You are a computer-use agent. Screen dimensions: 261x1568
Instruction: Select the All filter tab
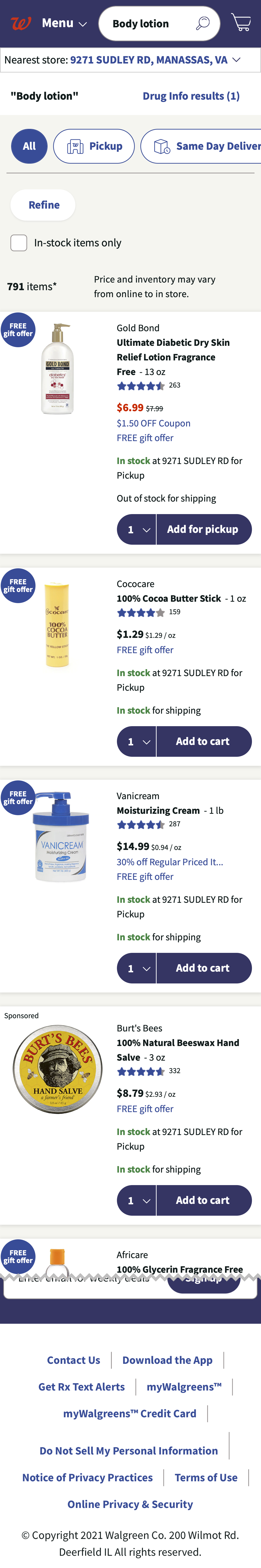29,146
